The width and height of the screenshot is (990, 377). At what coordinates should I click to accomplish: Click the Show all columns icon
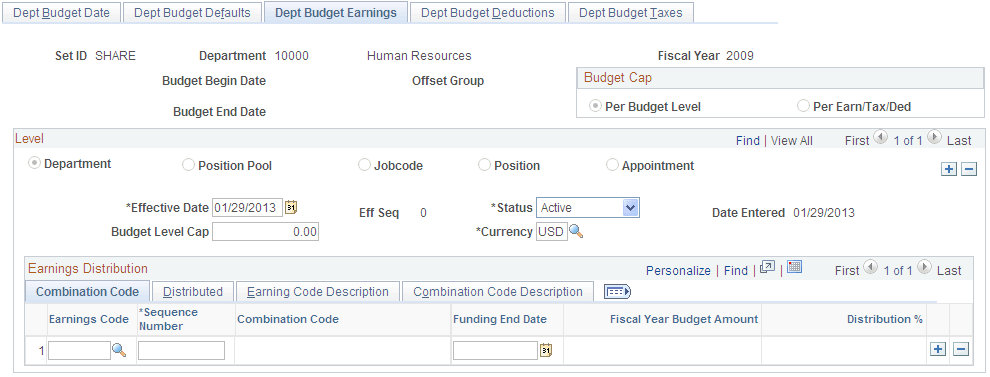[x=617, y=291]
